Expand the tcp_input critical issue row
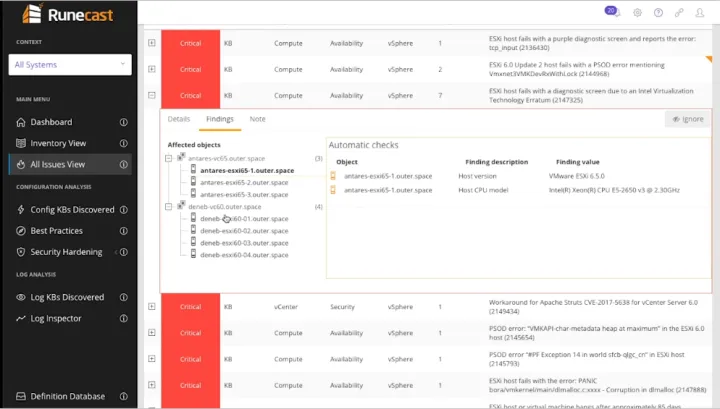The image size is (720, 409). tap(152, 43)
